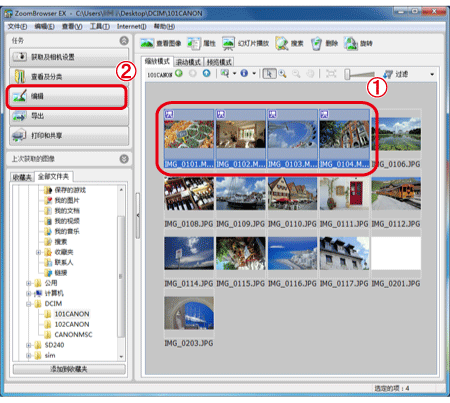This screenshot has height=403, width=450.
Task: Switch to Zoom Mode (缩放模式) tab
Action: pos(157,61)
